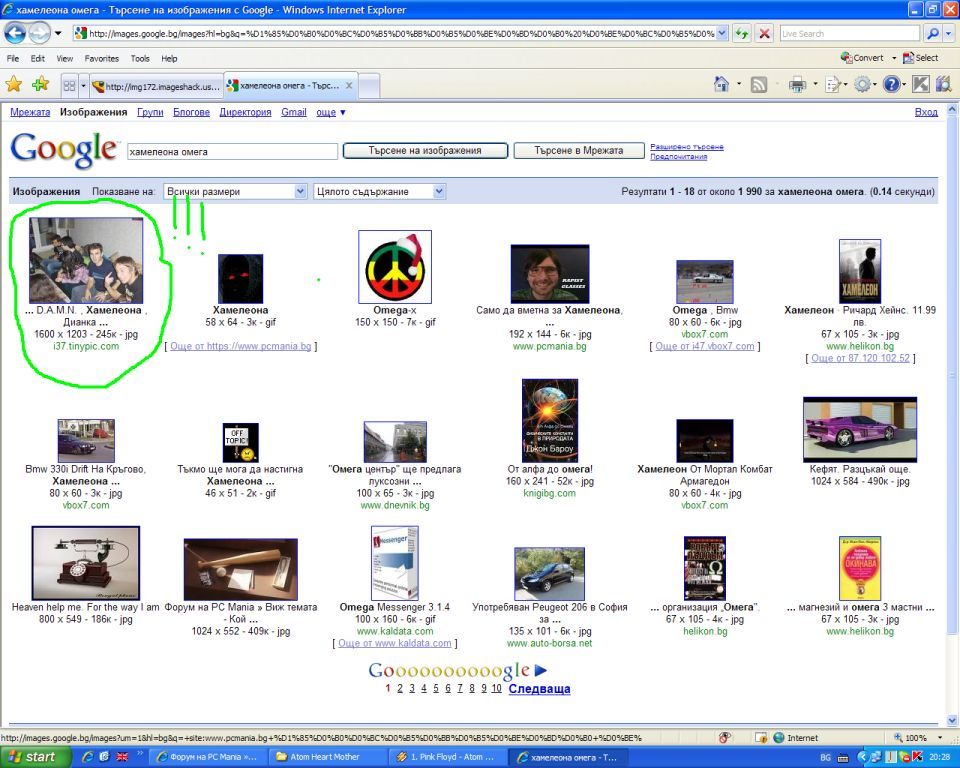Open the Page menu icon
This screenshot has height=768, width=960.
point(833,85)
